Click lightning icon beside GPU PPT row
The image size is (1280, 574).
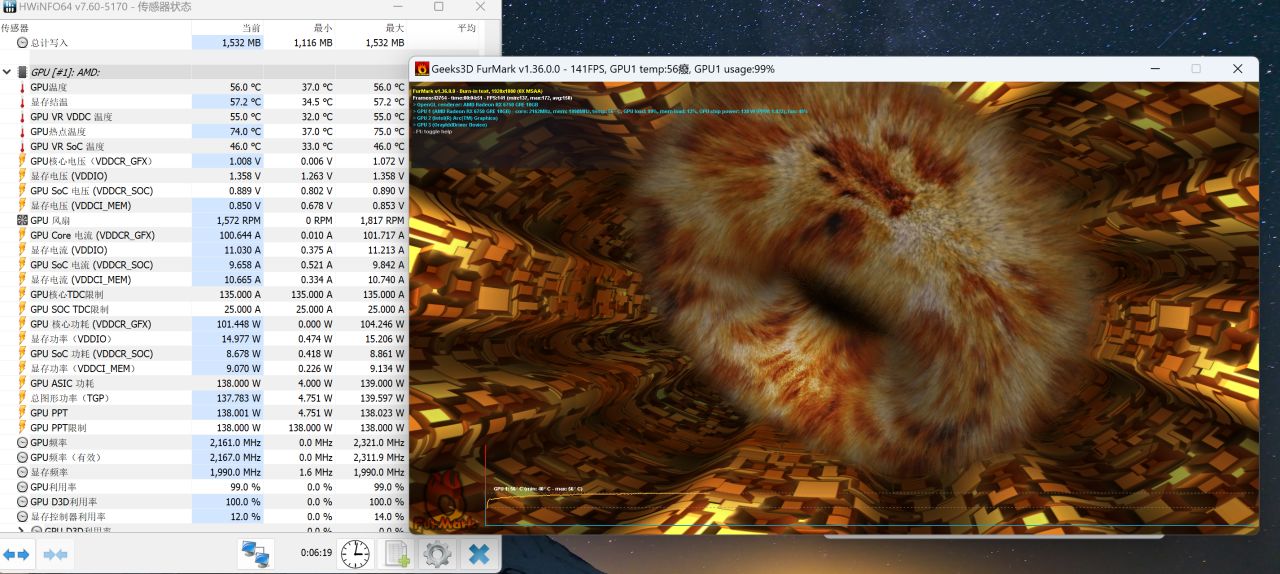click(22, 413)
